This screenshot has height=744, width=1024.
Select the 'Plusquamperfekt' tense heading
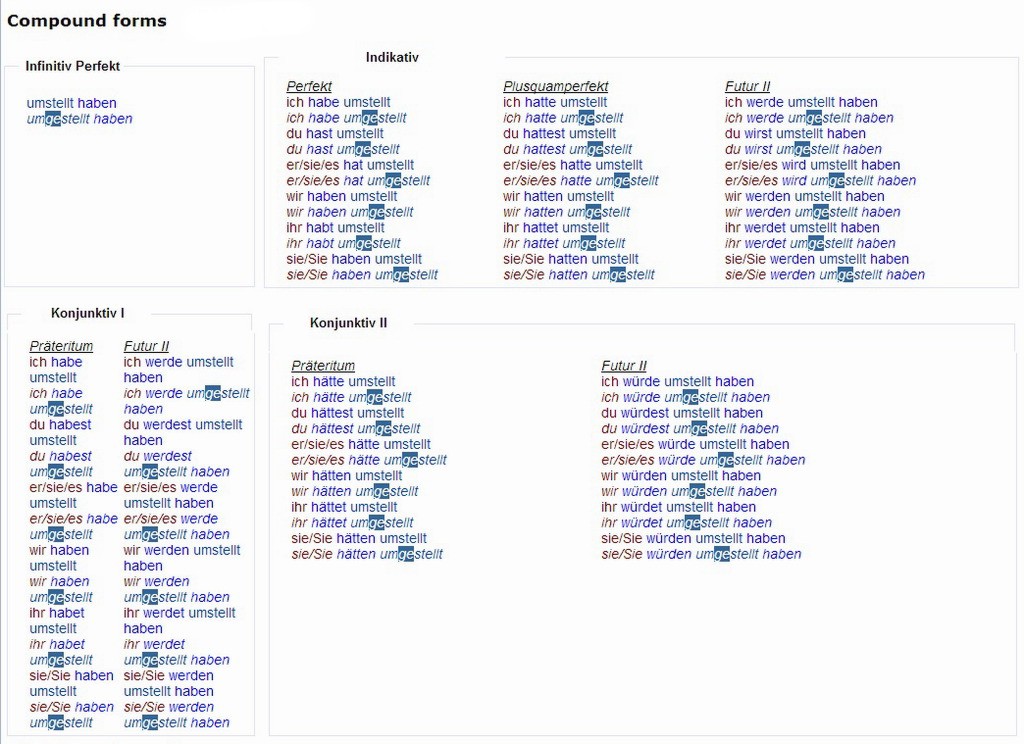[555, 87]
